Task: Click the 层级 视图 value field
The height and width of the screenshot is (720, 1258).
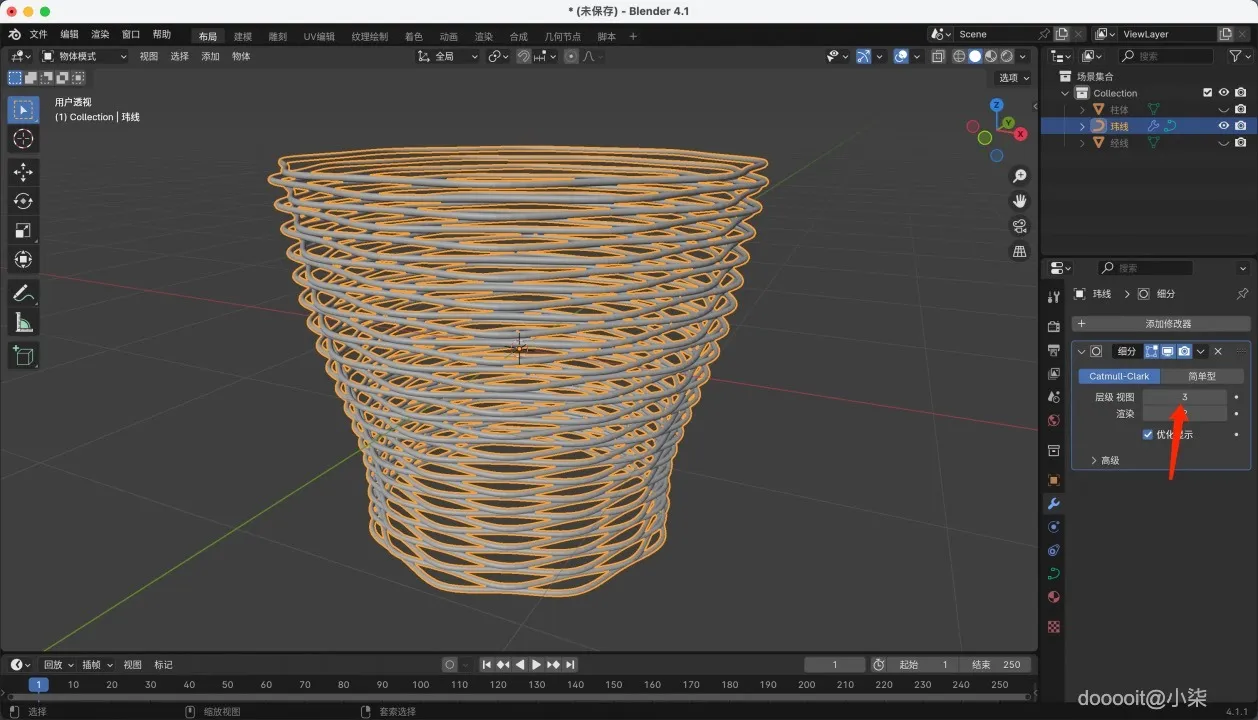Action: 1185,397
